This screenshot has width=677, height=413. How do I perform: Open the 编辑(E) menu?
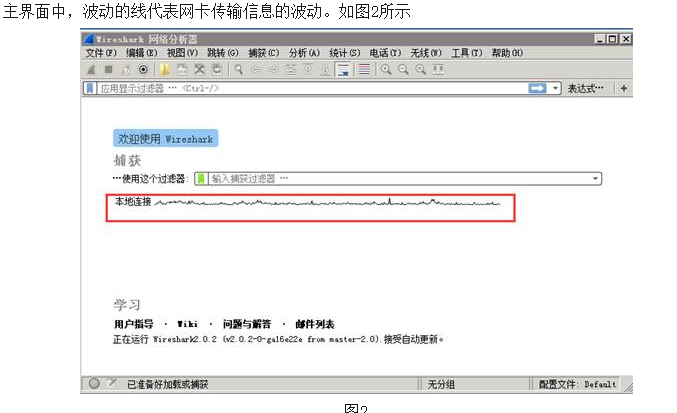click(x=141, y=53)
